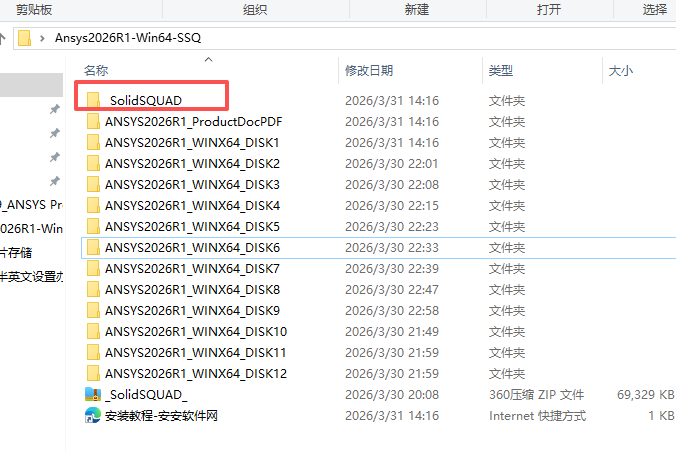Click the pin icon beside the fourth quick access entry
The height and width of the screenshot is (453, 676).
(x=55, y=181)
